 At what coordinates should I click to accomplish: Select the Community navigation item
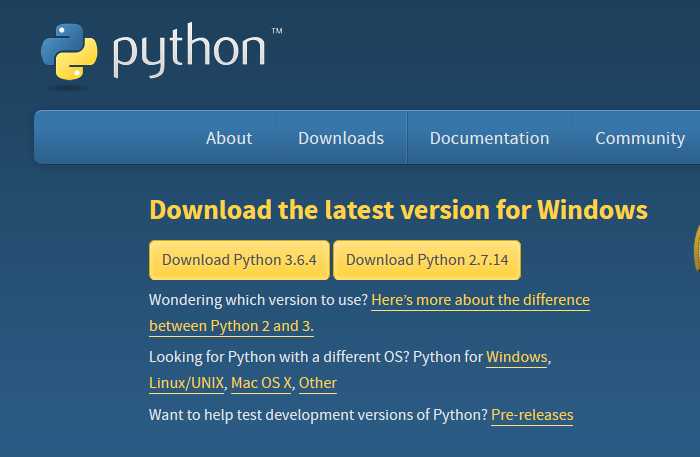pos(640,138)
